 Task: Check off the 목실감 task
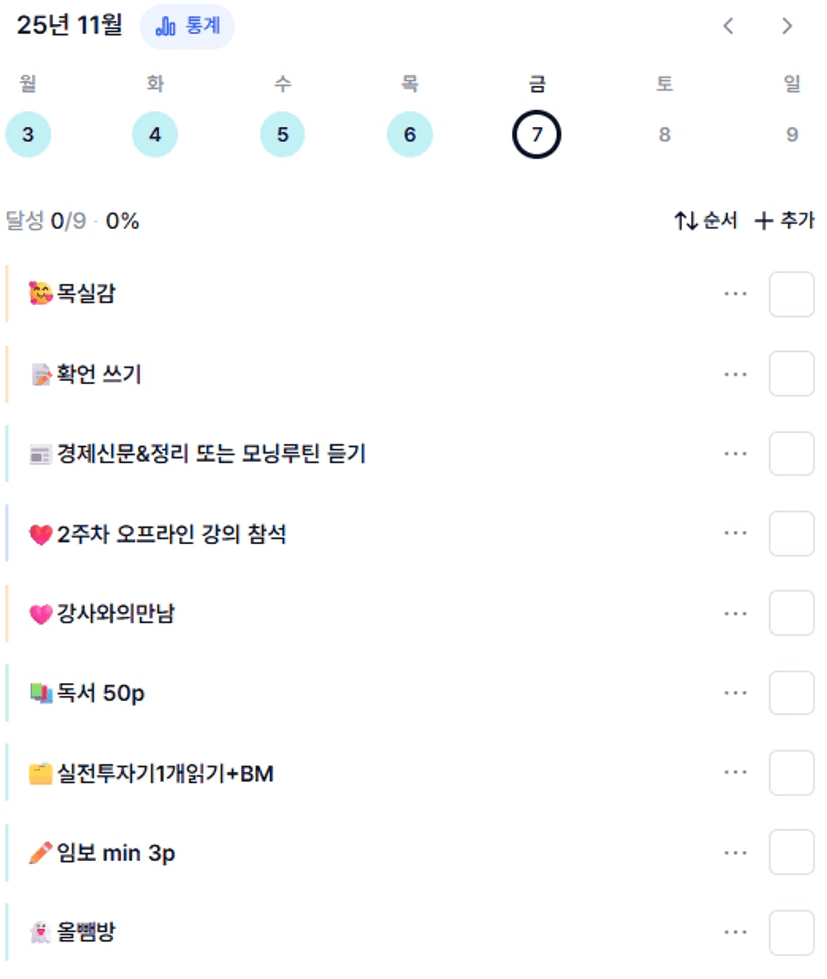coord(791,294)
